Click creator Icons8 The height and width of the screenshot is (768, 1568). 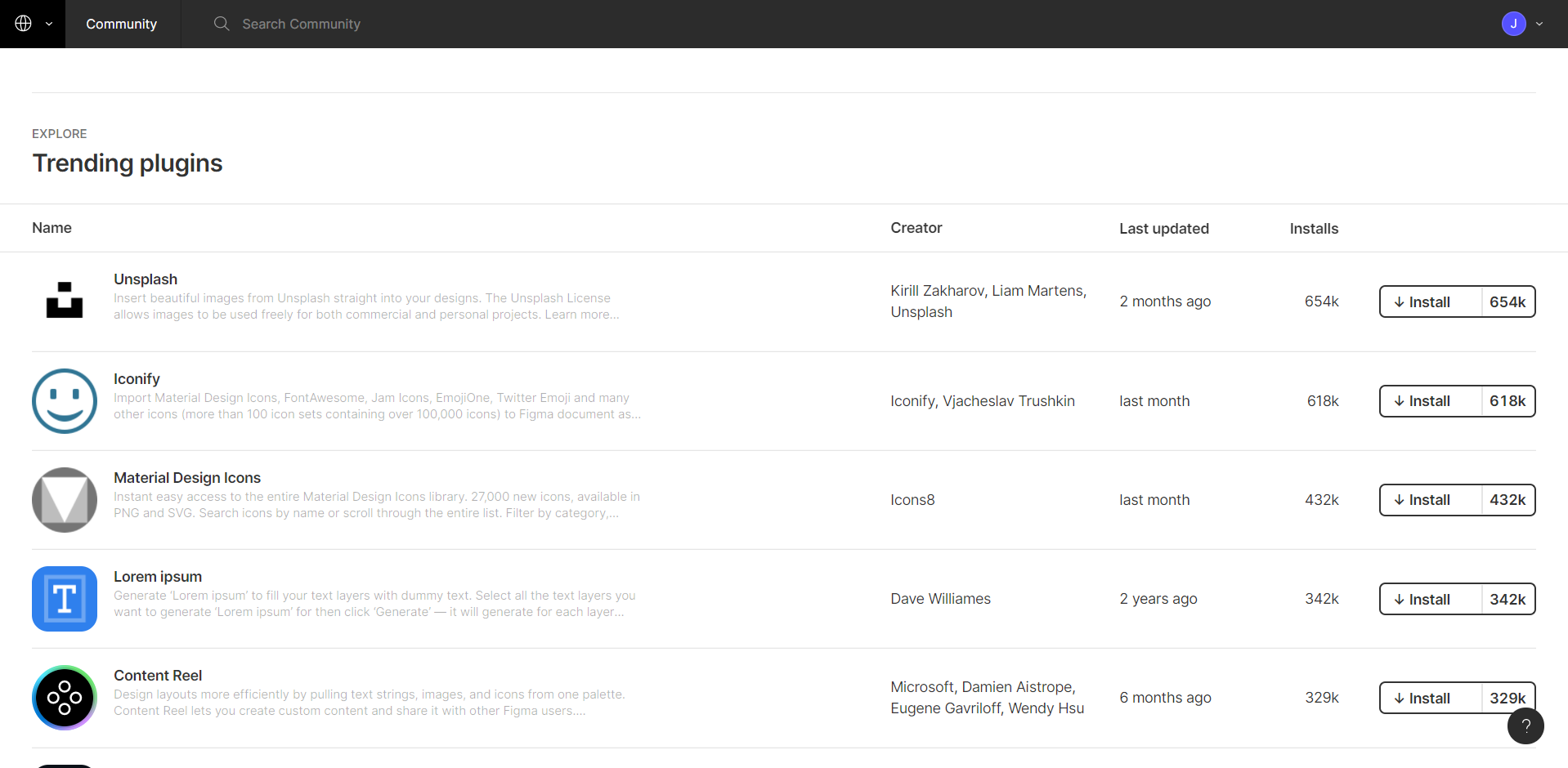pos(912,500)
